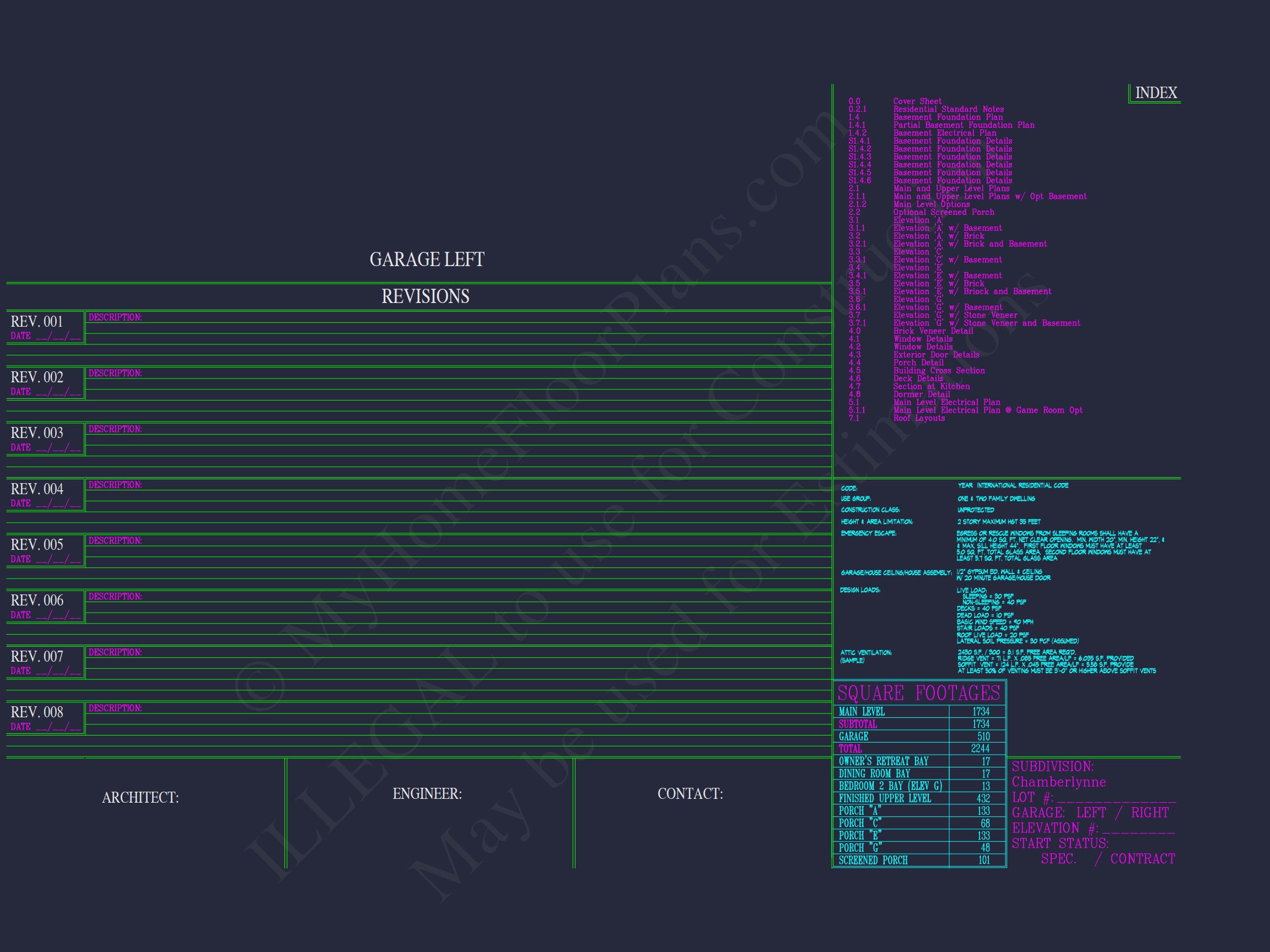1270x952 pixels.
Task: Select index entry Porch Detail
Action: (x=919, y=363)
